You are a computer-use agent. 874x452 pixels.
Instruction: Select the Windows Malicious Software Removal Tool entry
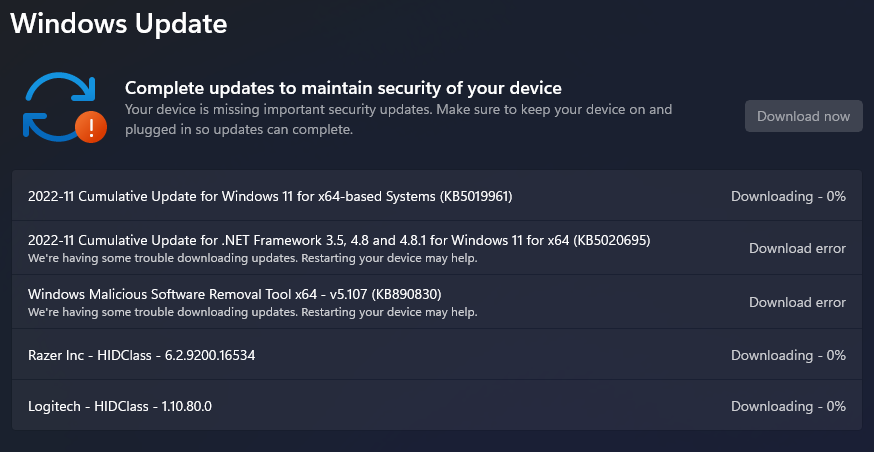click(235, 294)
